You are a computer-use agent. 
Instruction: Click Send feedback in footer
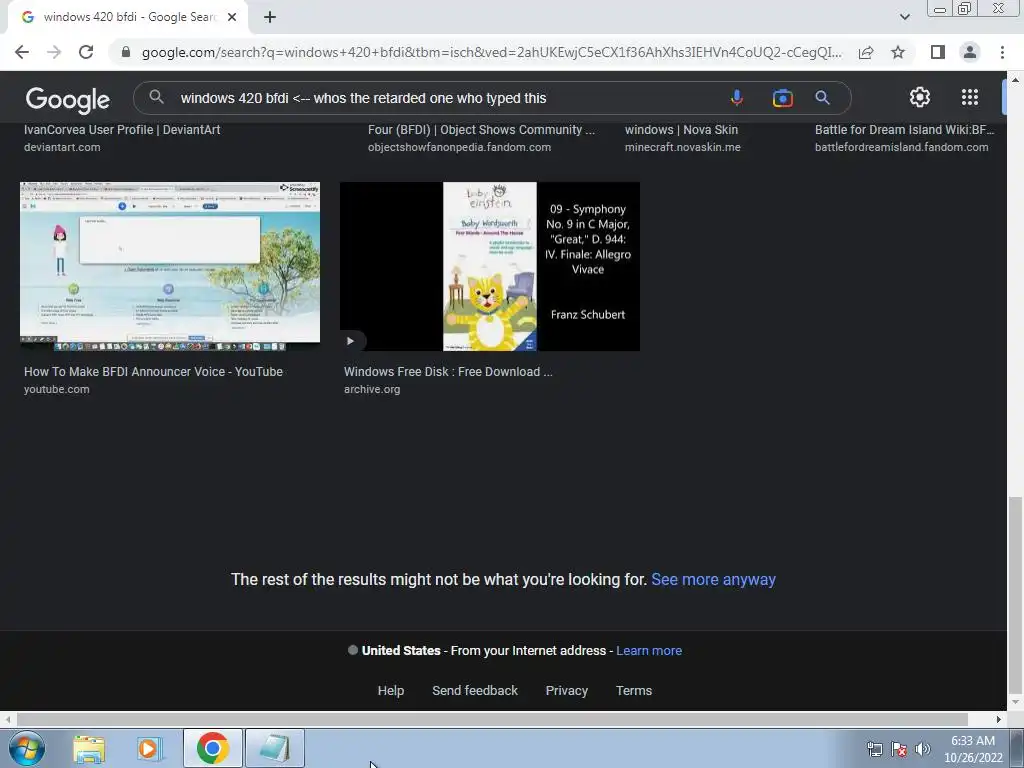475,691
